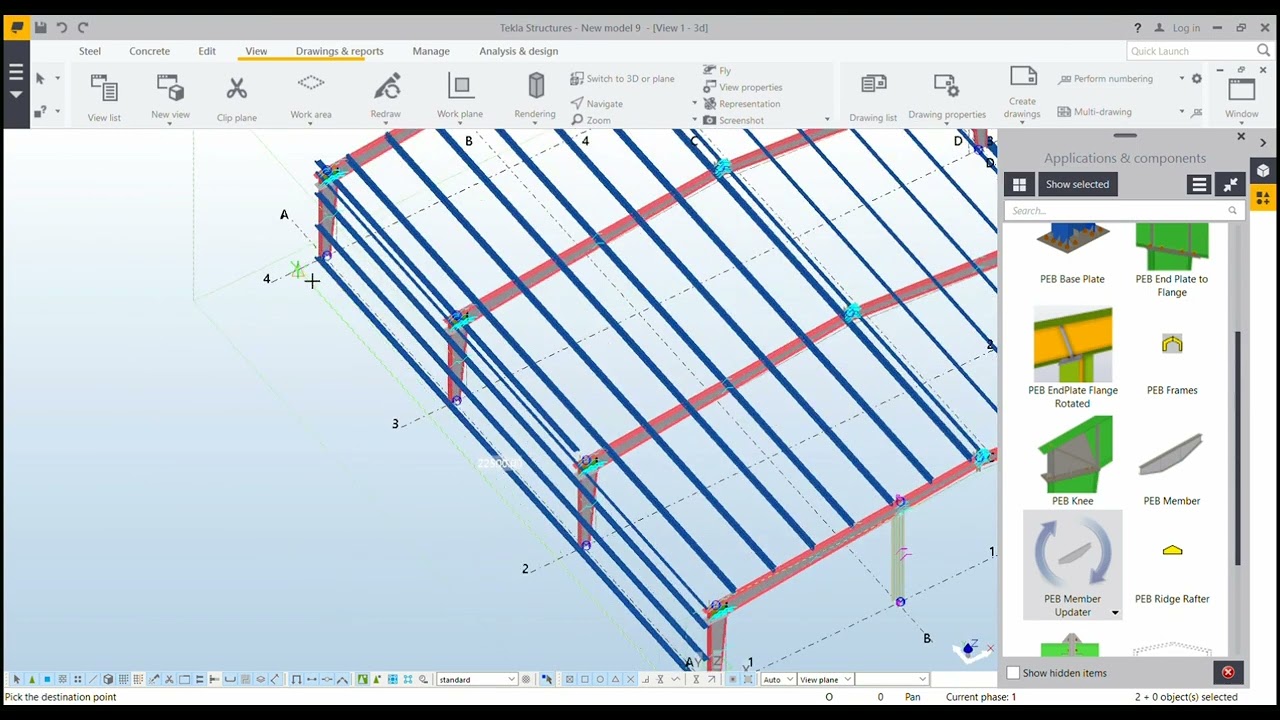Open the catalog list menu icon
The image size is (1280, 720).
click(1199, 184)
